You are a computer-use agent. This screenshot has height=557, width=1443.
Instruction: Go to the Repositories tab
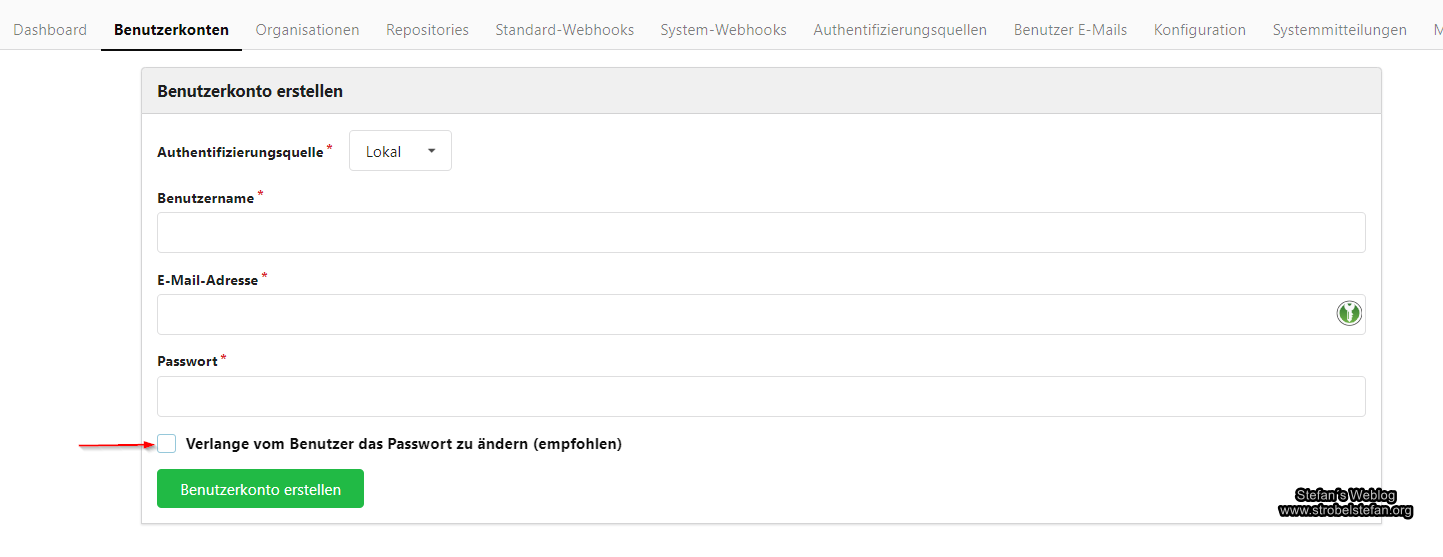pyautogui.click(x=427, y=30)
